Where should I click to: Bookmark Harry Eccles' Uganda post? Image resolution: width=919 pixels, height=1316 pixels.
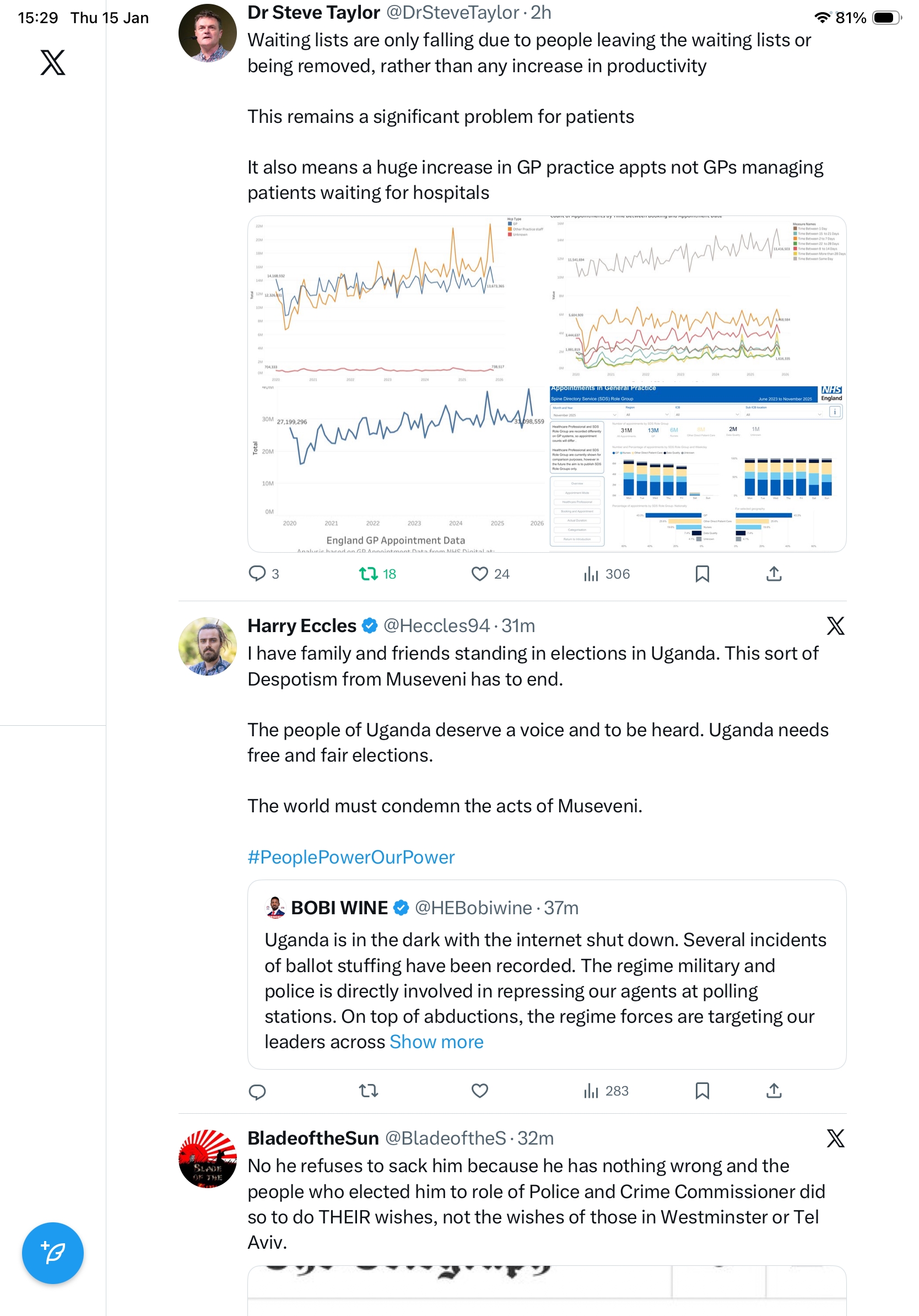[x=702, y=1090]
